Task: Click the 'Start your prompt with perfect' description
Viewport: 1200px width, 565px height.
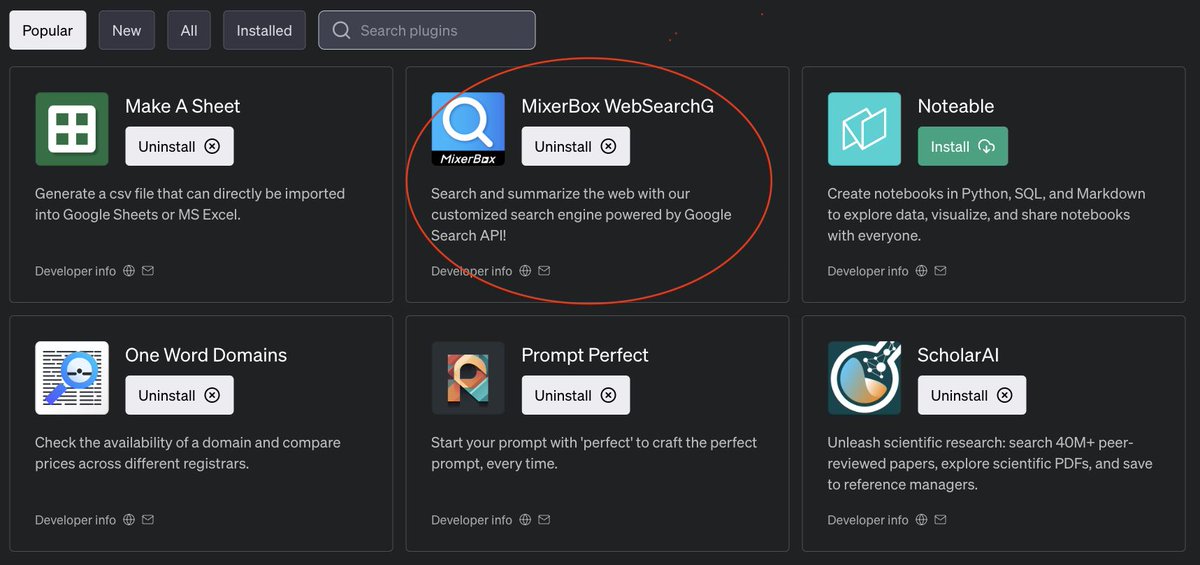Action: tap(594, 453)
